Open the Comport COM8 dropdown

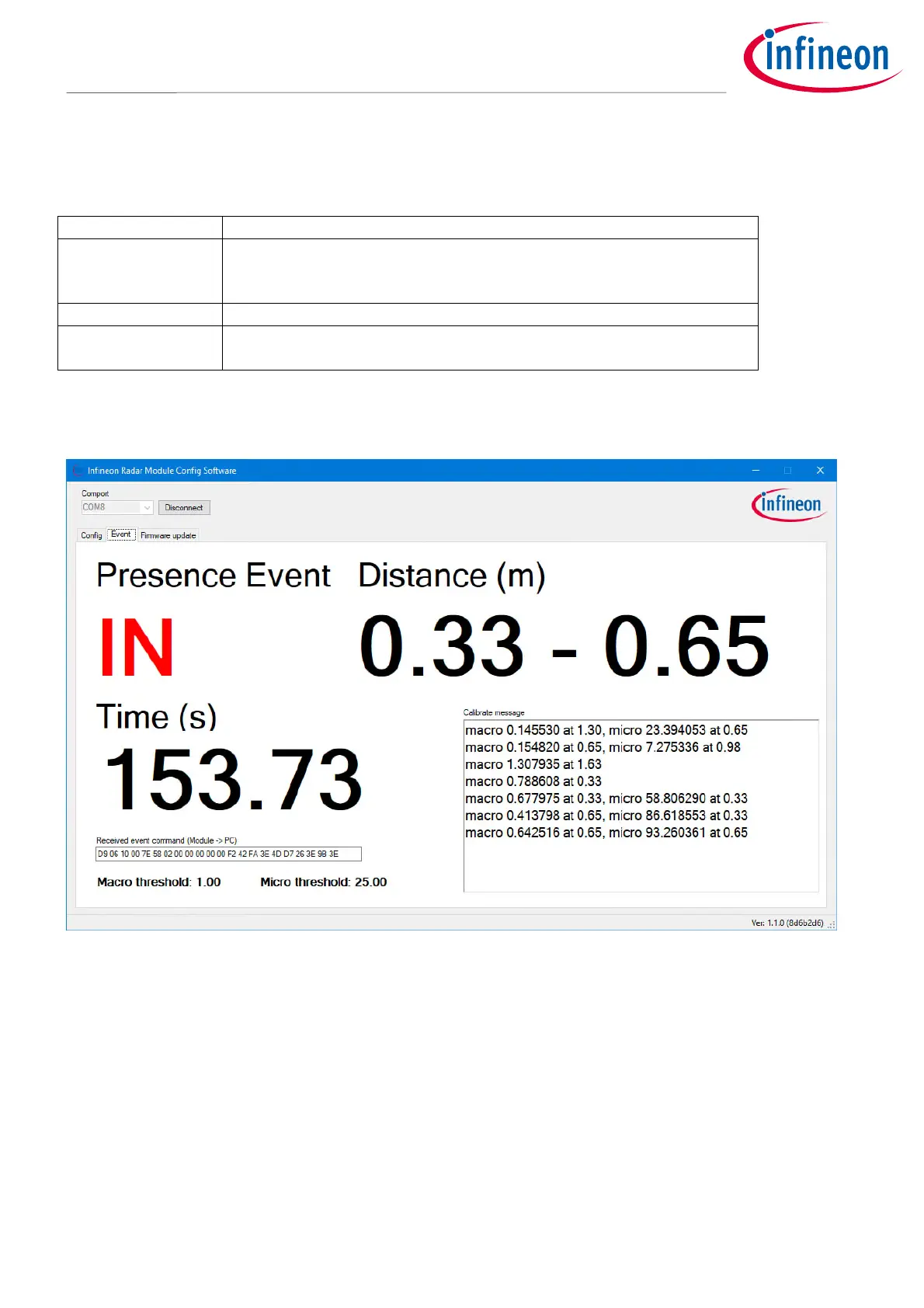tap(117, 507)
